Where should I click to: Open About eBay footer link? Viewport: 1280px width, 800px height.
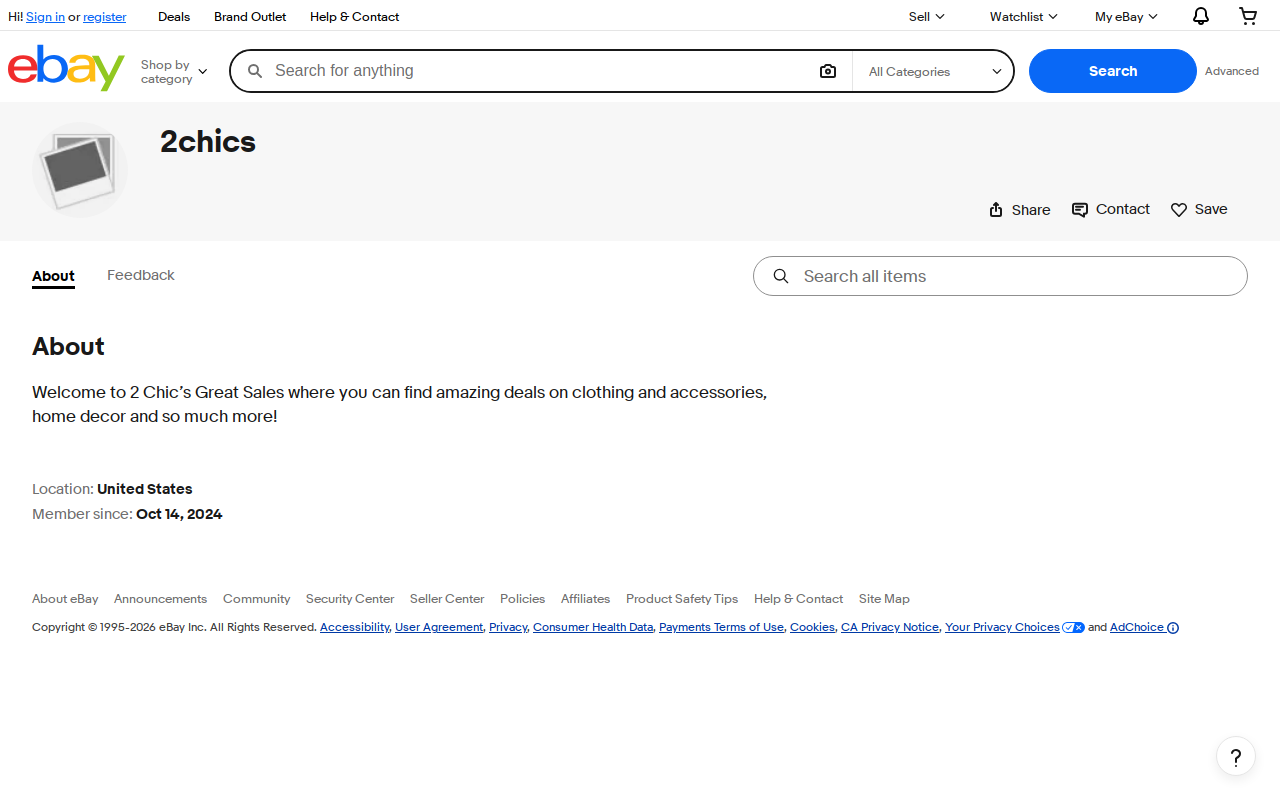tap(65, 599)
